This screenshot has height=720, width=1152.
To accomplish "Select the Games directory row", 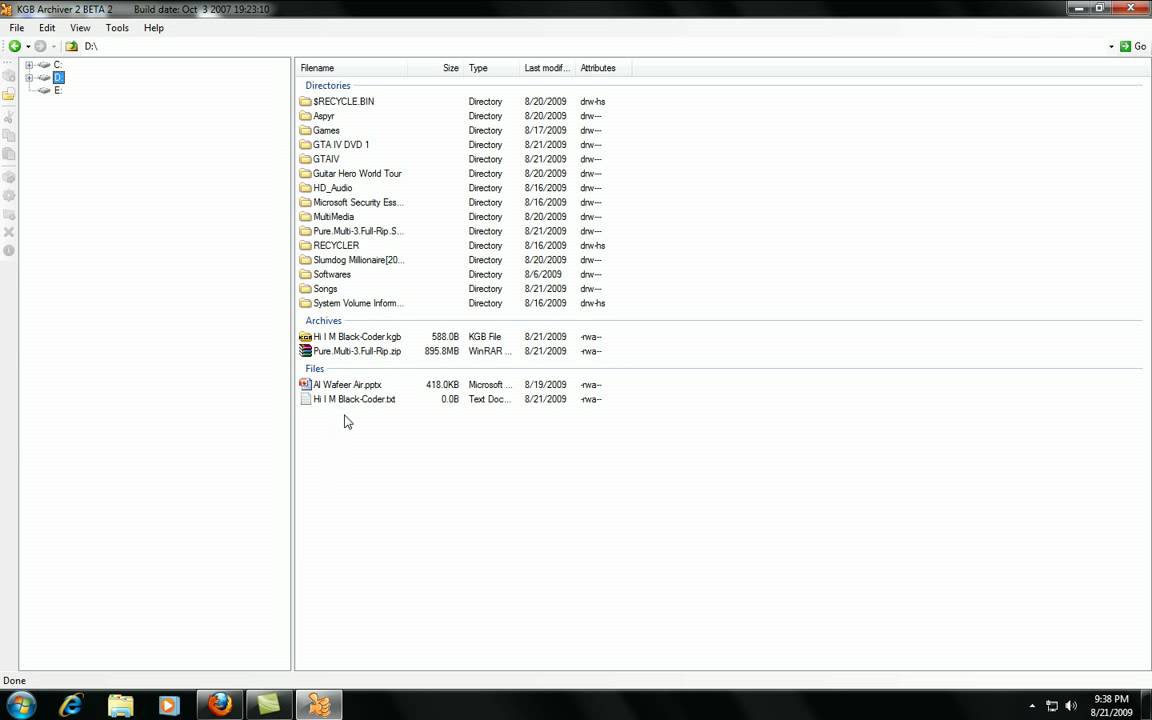I will point(452,130).
